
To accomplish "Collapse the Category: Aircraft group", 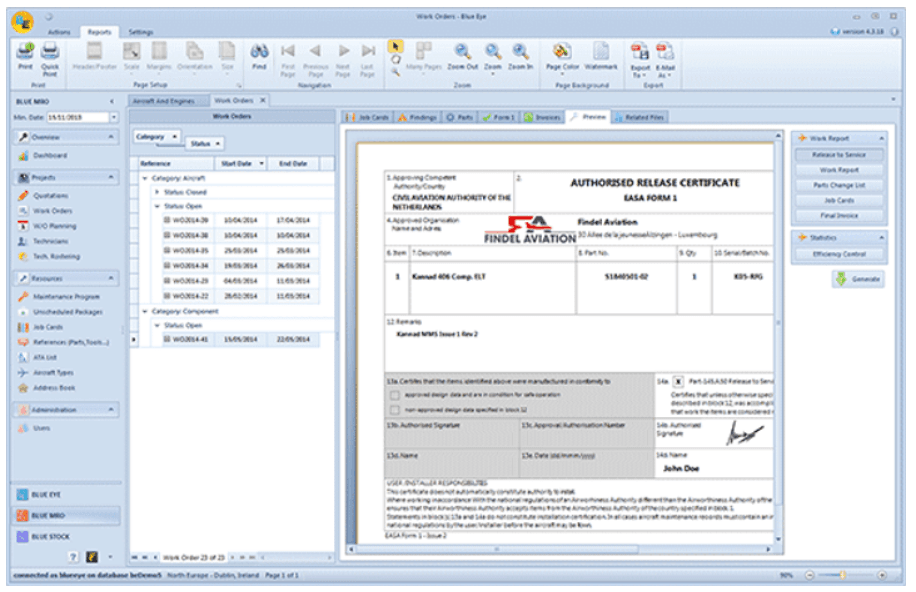I will 145,178.
